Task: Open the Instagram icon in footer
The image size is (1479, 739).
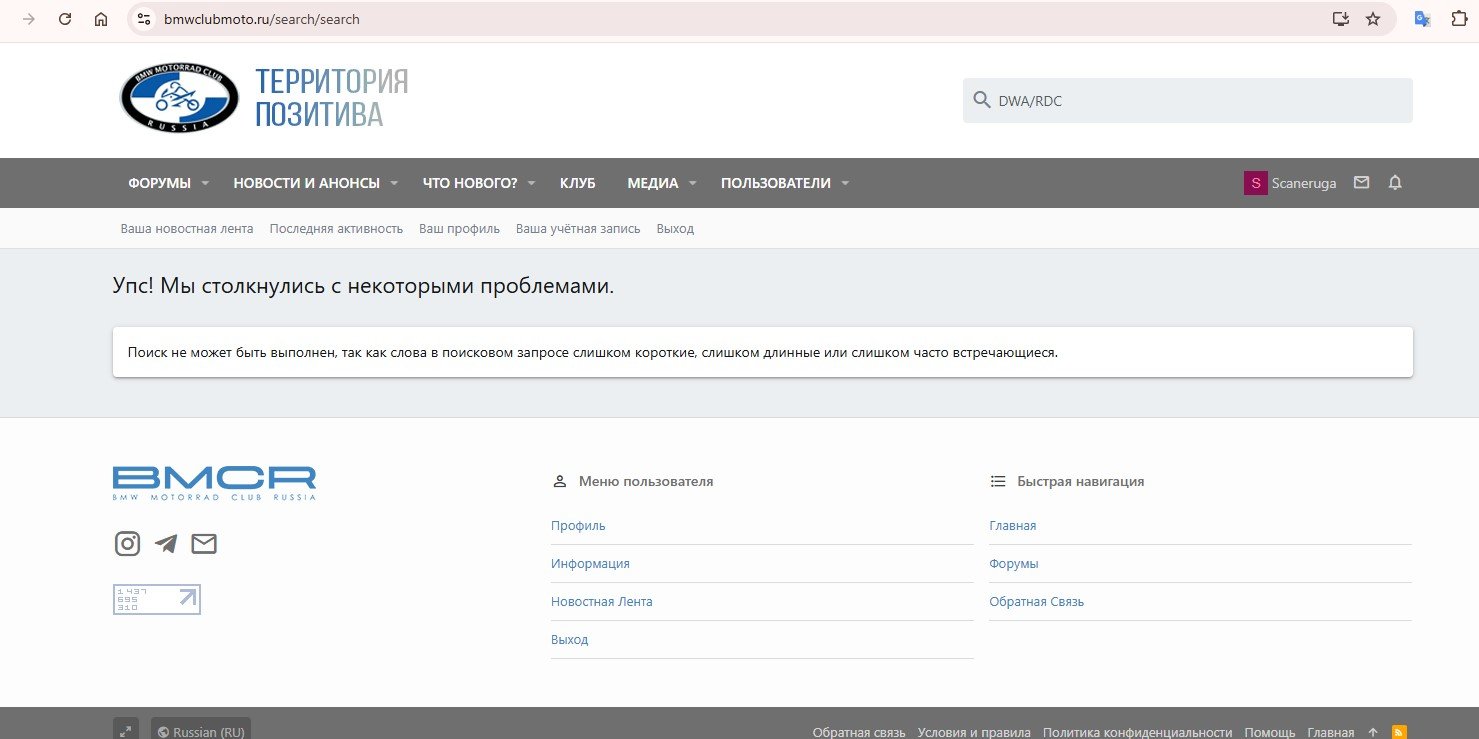Action: (127, 544)
